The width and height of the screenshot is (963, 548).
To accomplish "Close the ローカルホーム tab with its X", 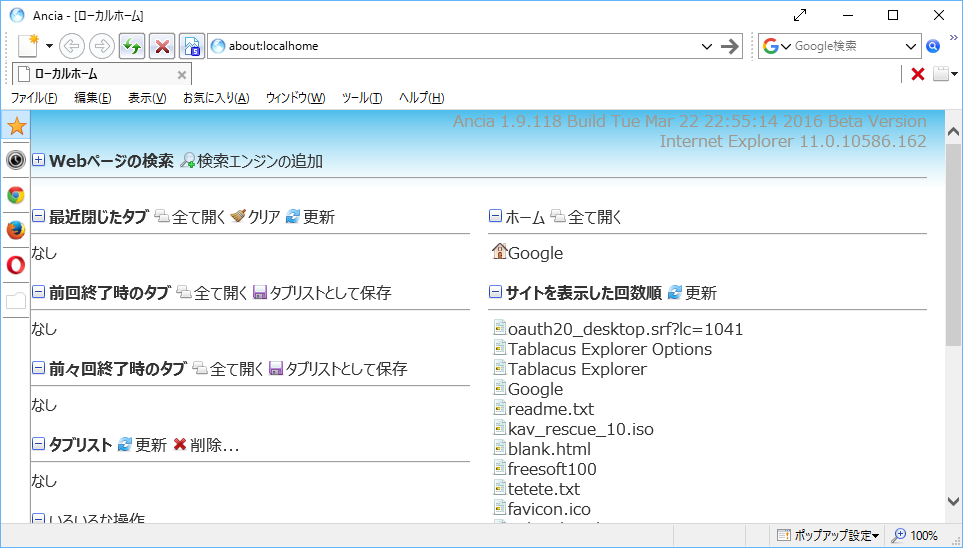I will pyautogui.click(x=182, y=75).
